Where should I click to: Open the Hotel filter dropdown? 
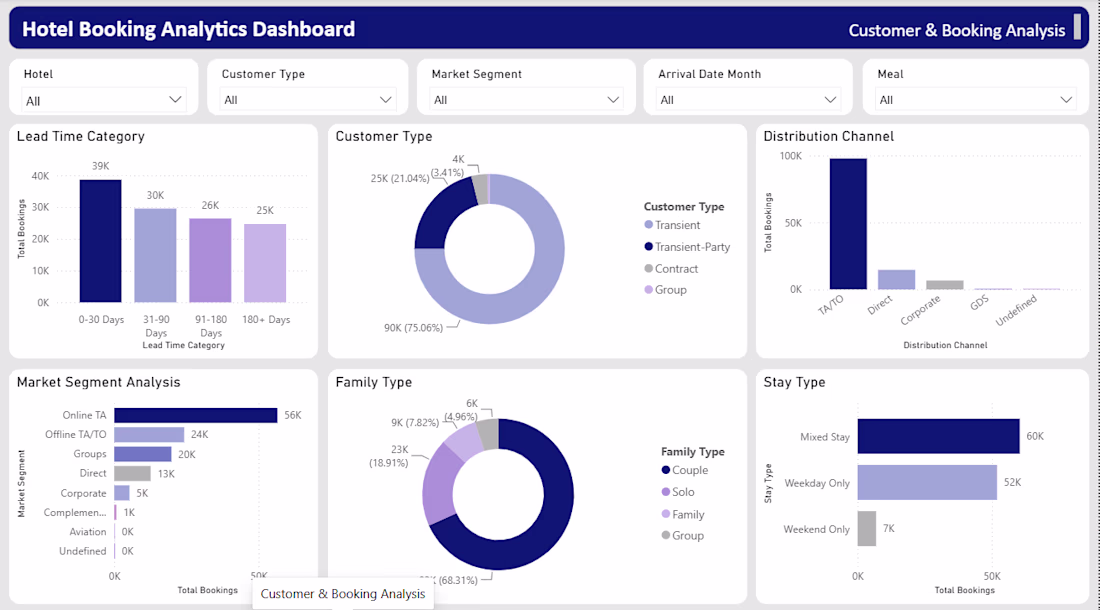click(x=103, y=100)
